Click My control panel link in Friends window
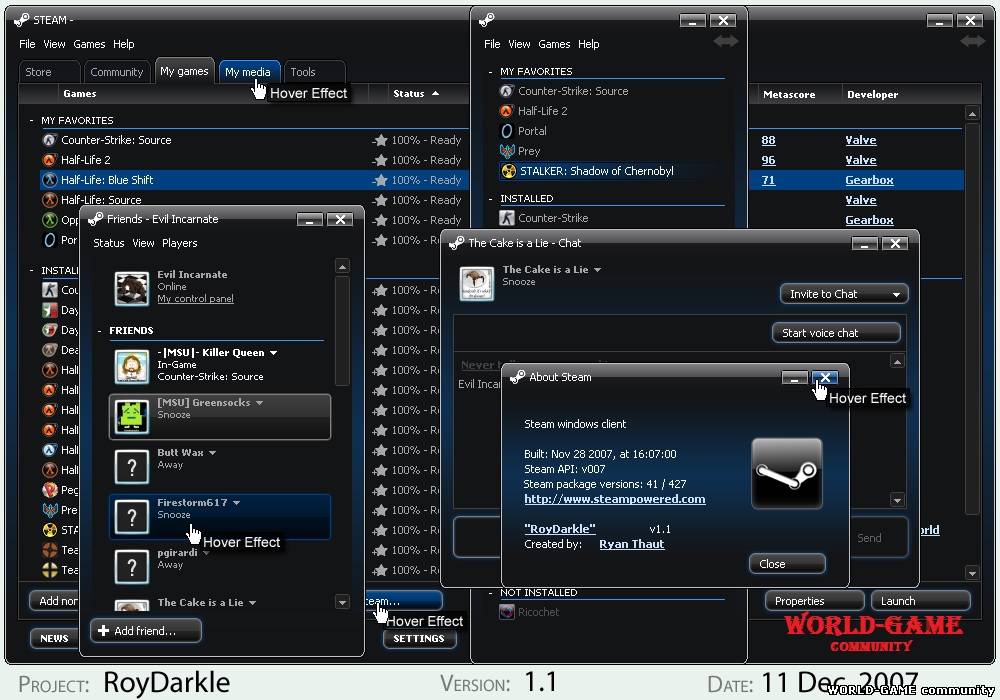 point(195,298)
